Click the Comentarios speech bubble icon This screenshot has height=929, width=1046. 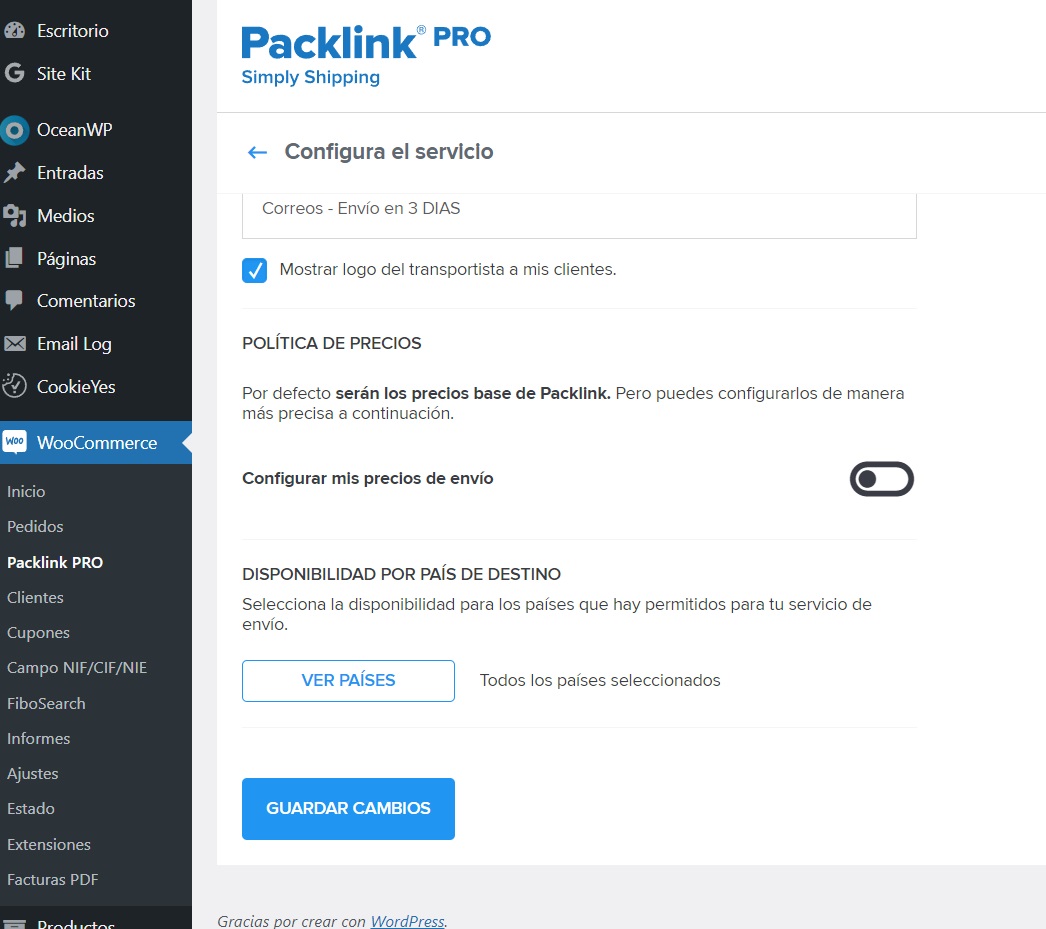pos(15,300)
